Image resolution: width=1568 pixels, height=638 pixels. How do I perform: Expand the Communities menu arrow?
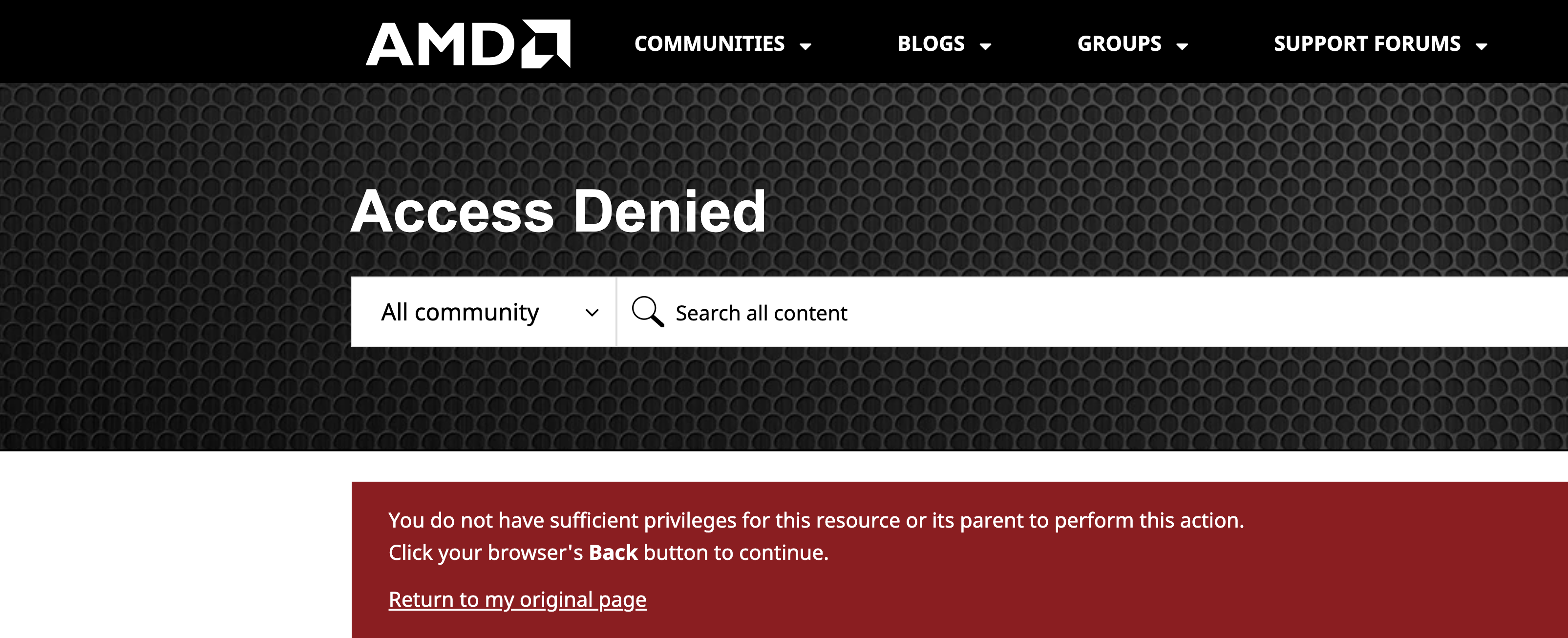805,46
